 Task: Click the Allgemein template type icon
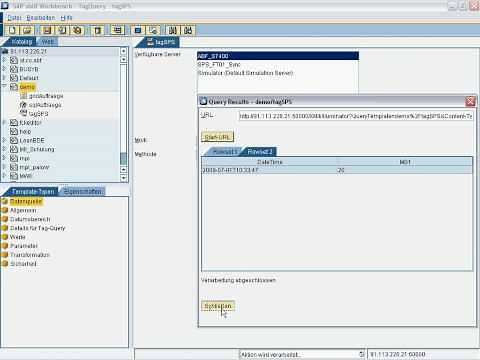5,210
